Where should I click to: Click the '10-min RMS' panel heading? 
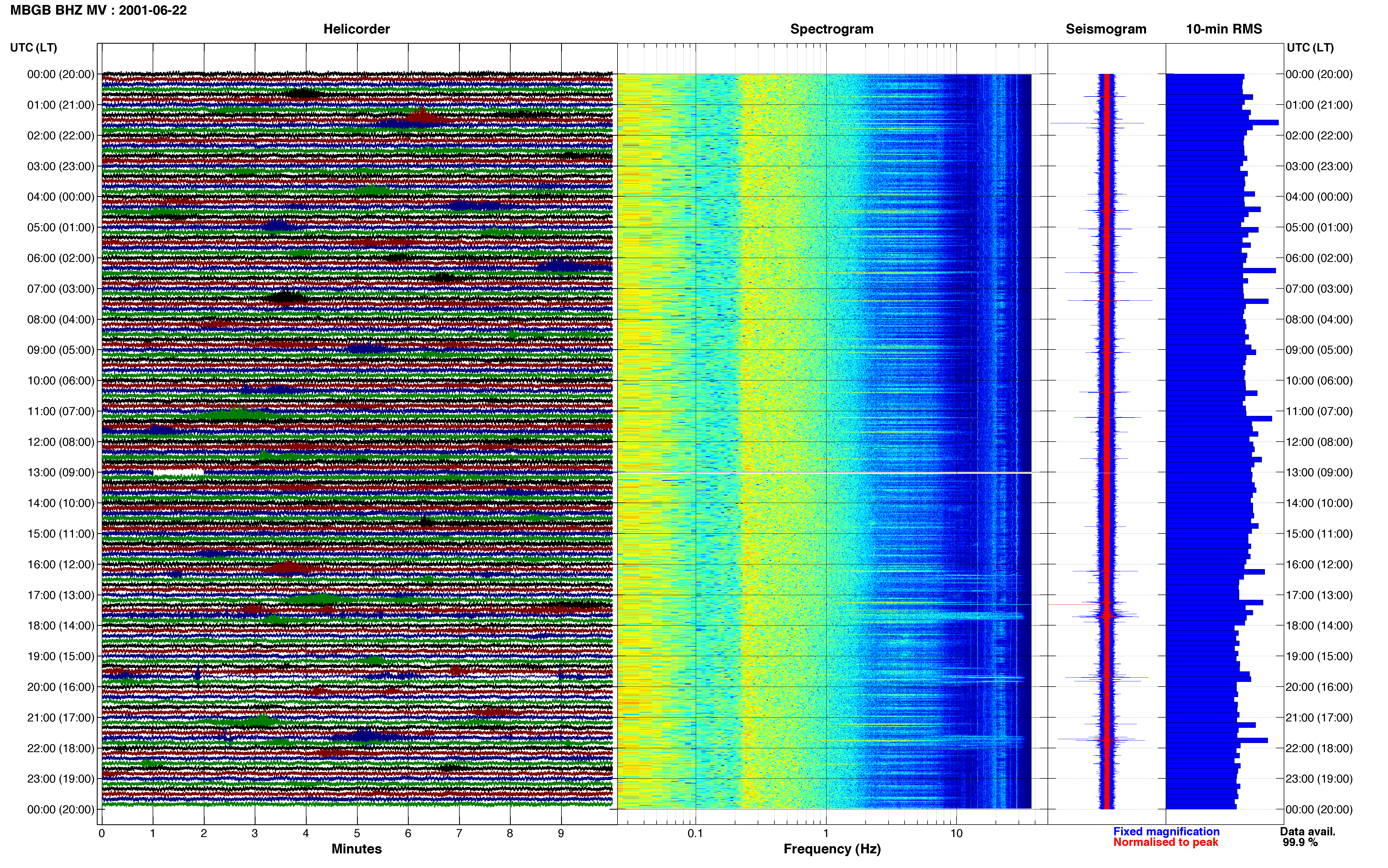[1224, 29]
